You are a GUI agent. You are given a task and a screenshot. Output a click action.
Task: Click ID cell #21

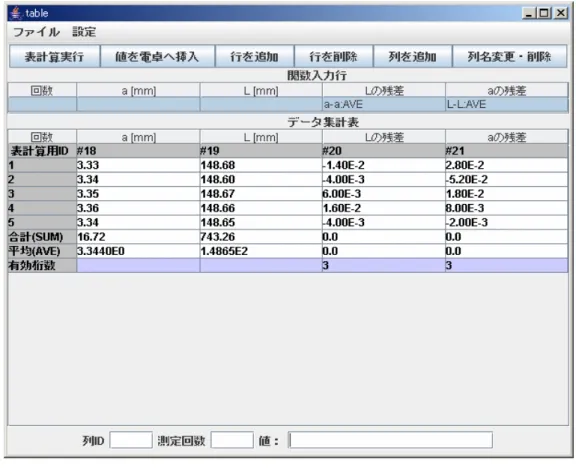506,151
